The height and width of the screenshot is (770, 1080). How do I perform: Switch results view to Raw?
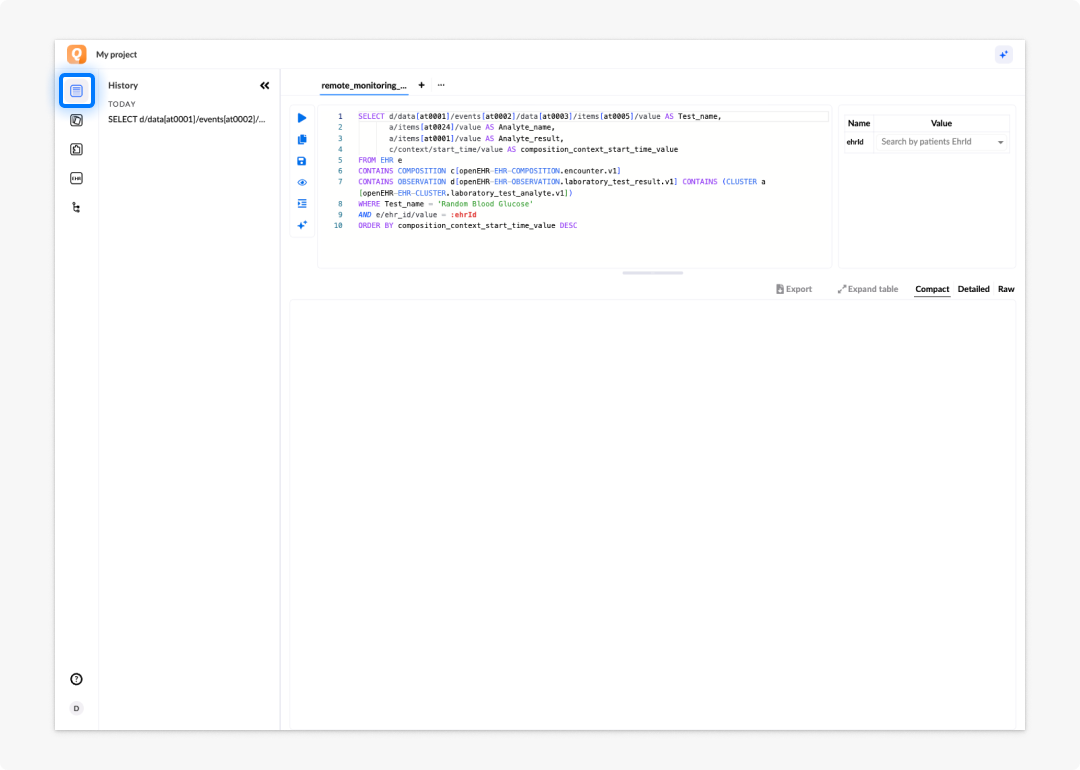click(1006, 289)
